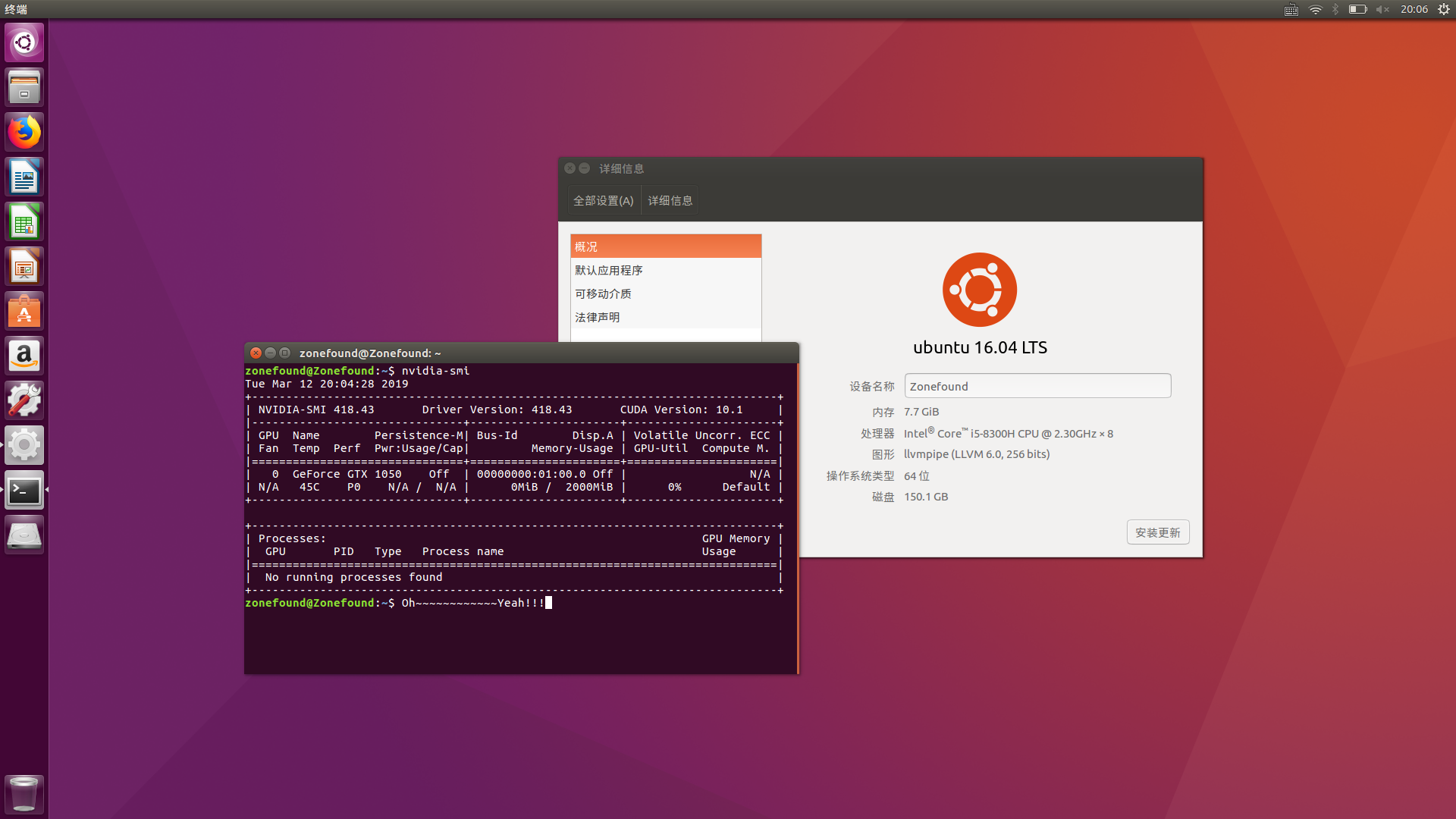Open a new Terminal from the launcher
Screen dimensions: 1456x819
[24, 491]
